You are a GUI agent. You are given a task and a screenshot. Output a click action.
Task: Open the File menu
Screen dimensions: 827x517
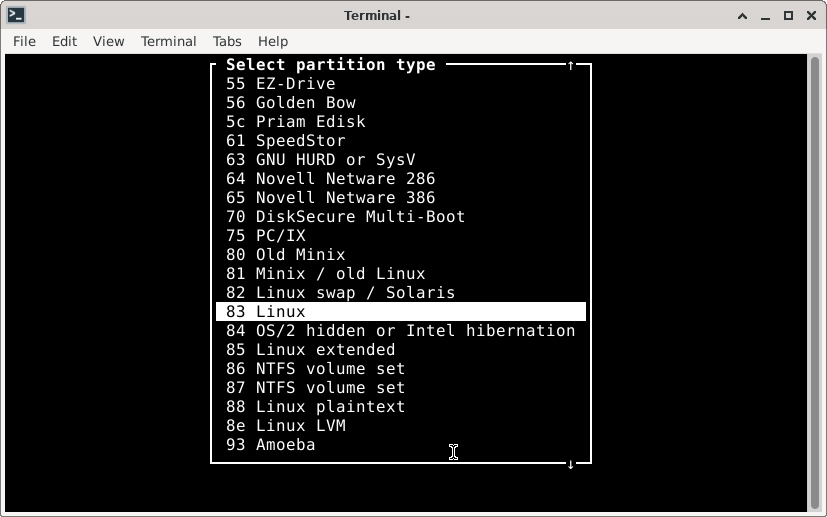24,41
